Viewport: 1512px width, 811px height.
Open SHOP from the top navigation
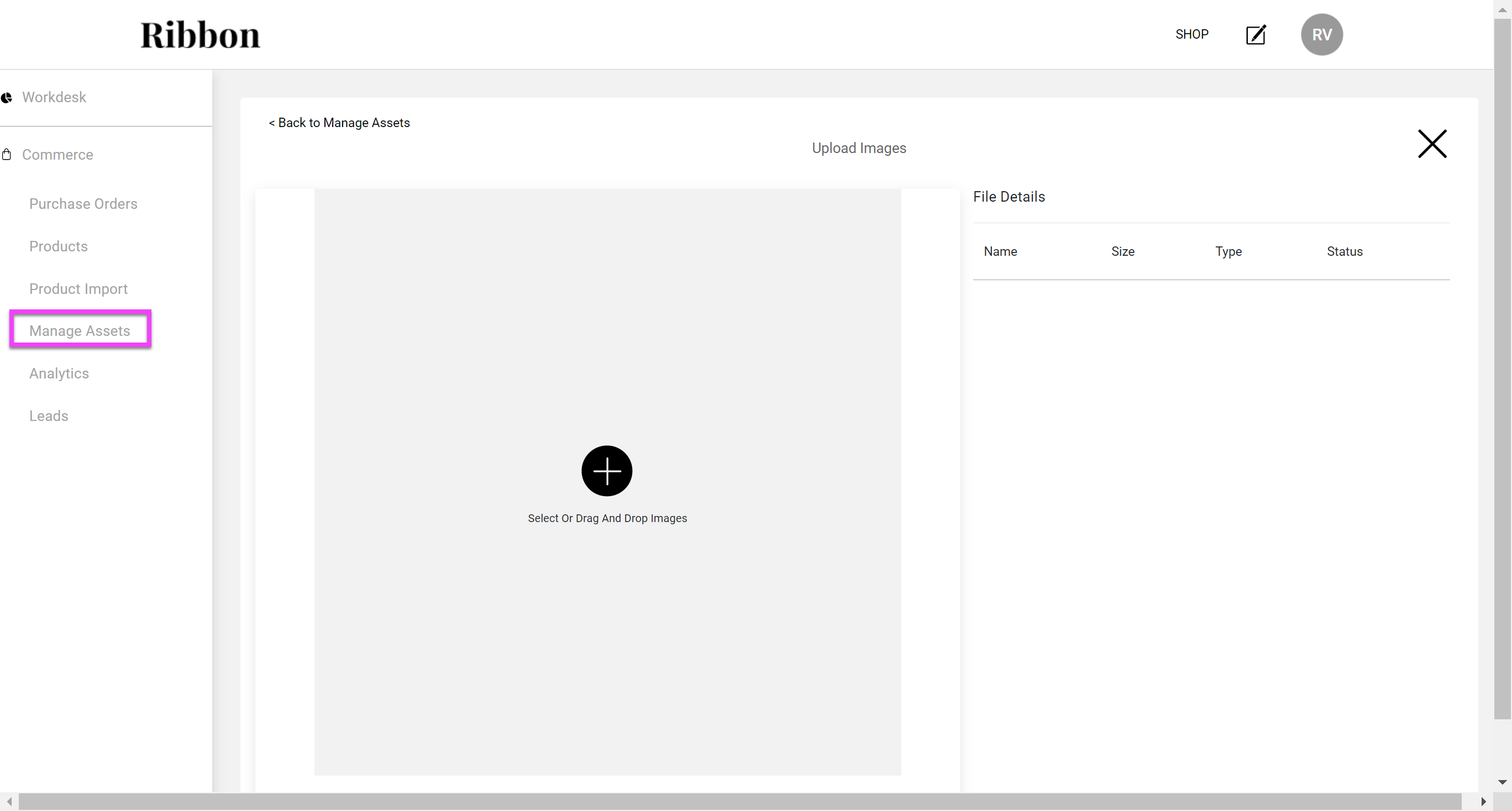1191,35
